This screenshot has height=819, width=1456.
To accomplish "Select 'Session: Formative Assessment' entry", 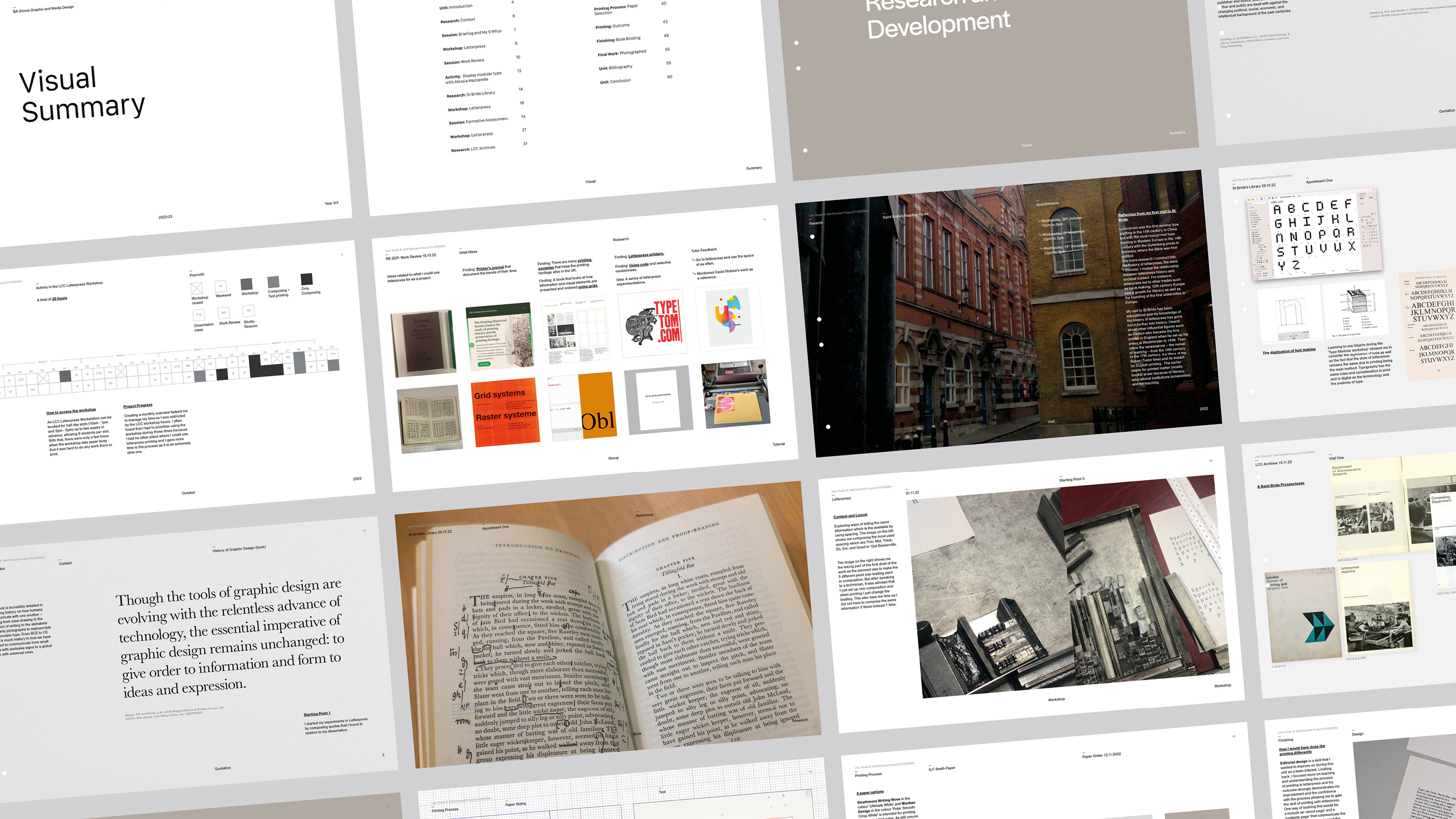I will pos(478,121).
